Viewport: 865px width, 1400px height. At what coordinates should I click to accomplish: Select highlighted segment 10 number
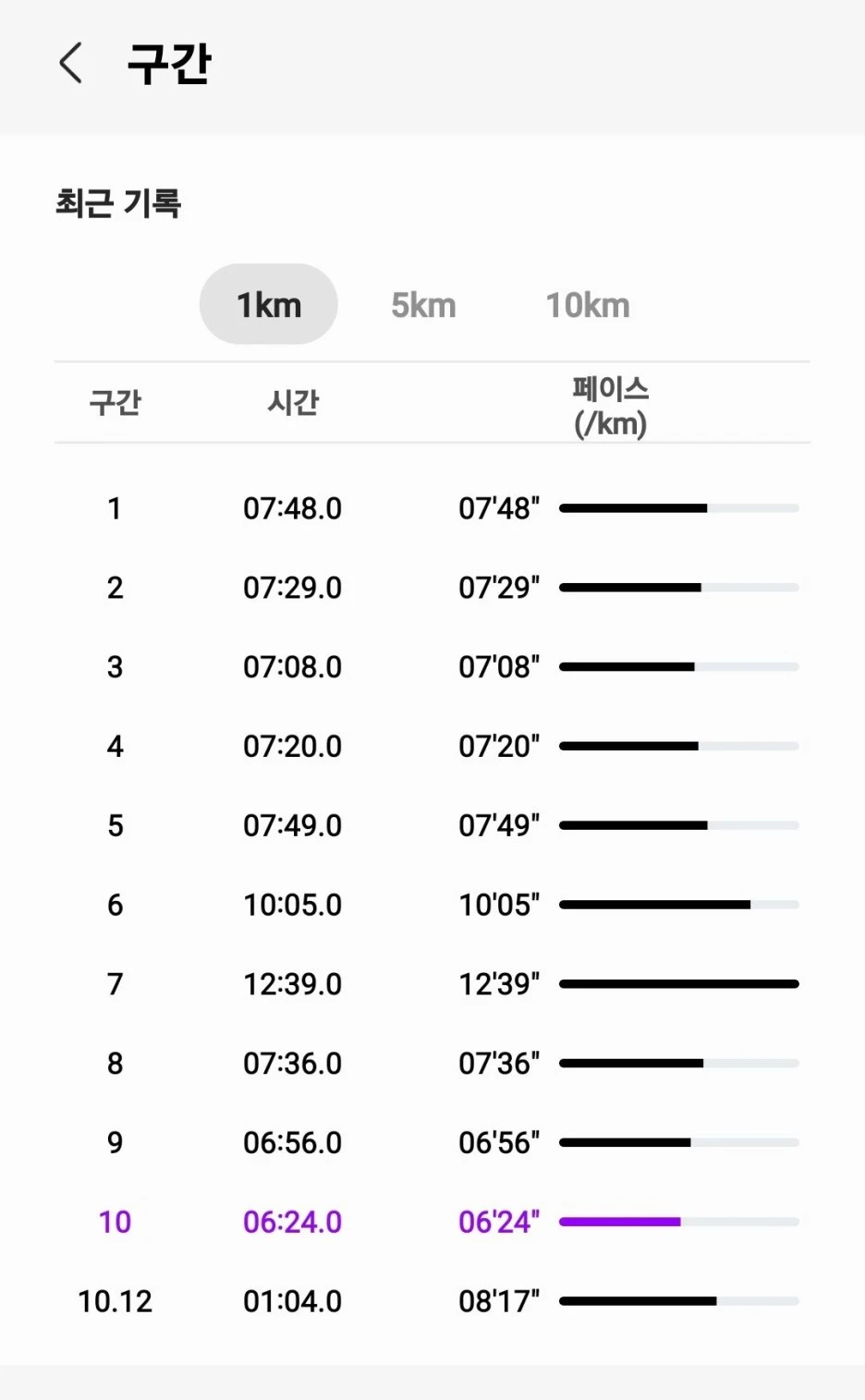[x=115, y=1222]
